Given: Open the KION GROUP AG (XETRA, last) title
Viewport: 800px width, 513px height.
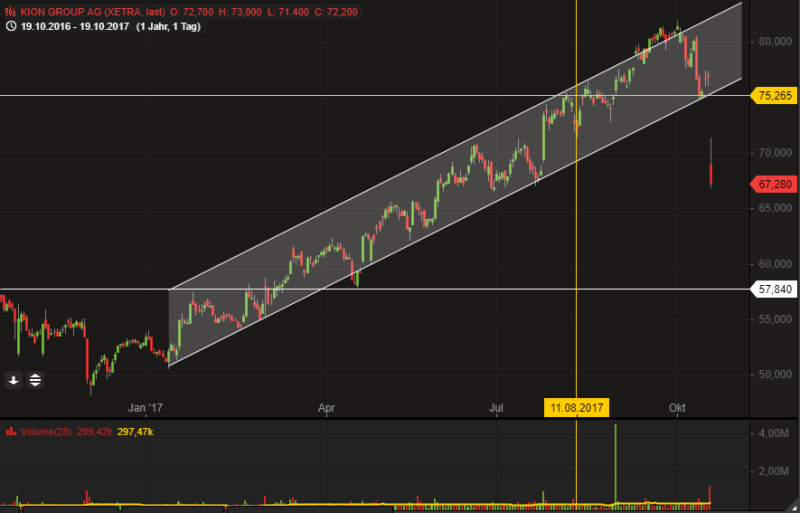Looking at the screenshot, I should 93,12.
